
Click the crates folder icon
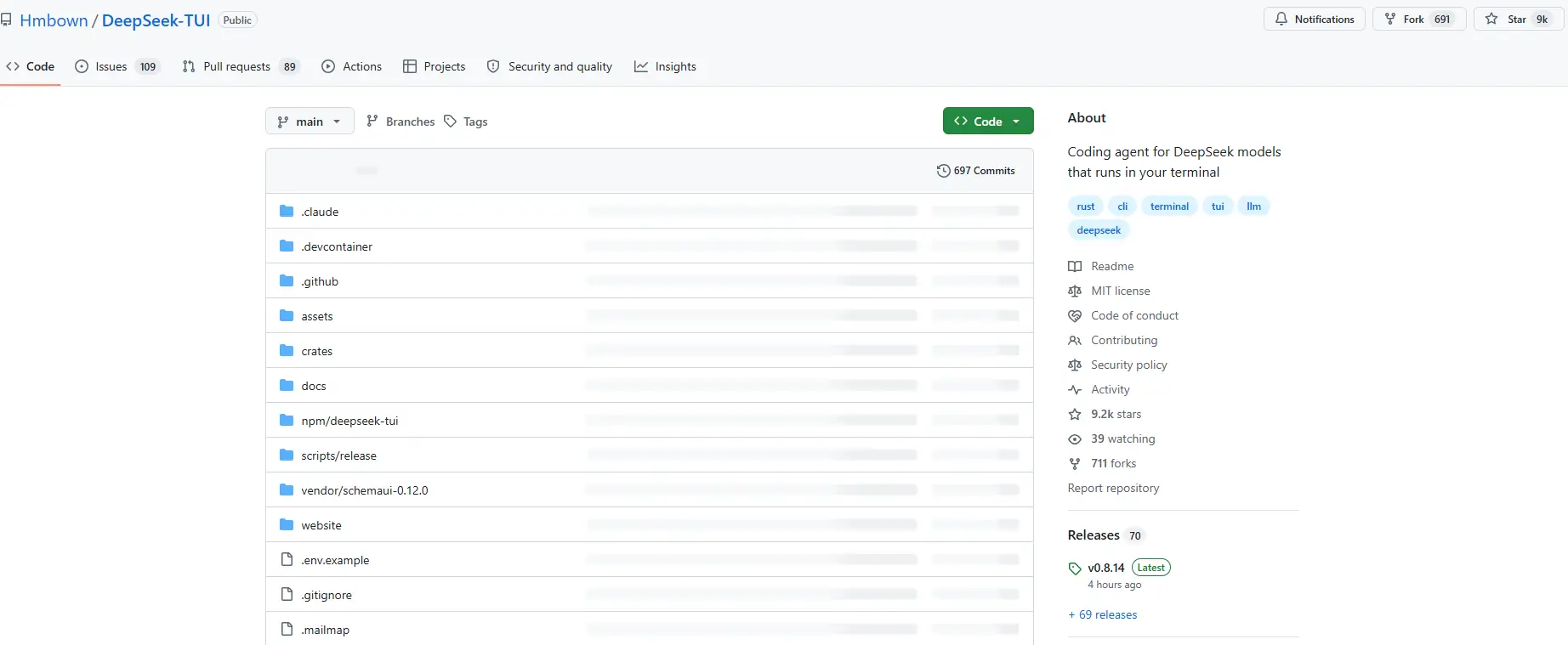point(287,350)
